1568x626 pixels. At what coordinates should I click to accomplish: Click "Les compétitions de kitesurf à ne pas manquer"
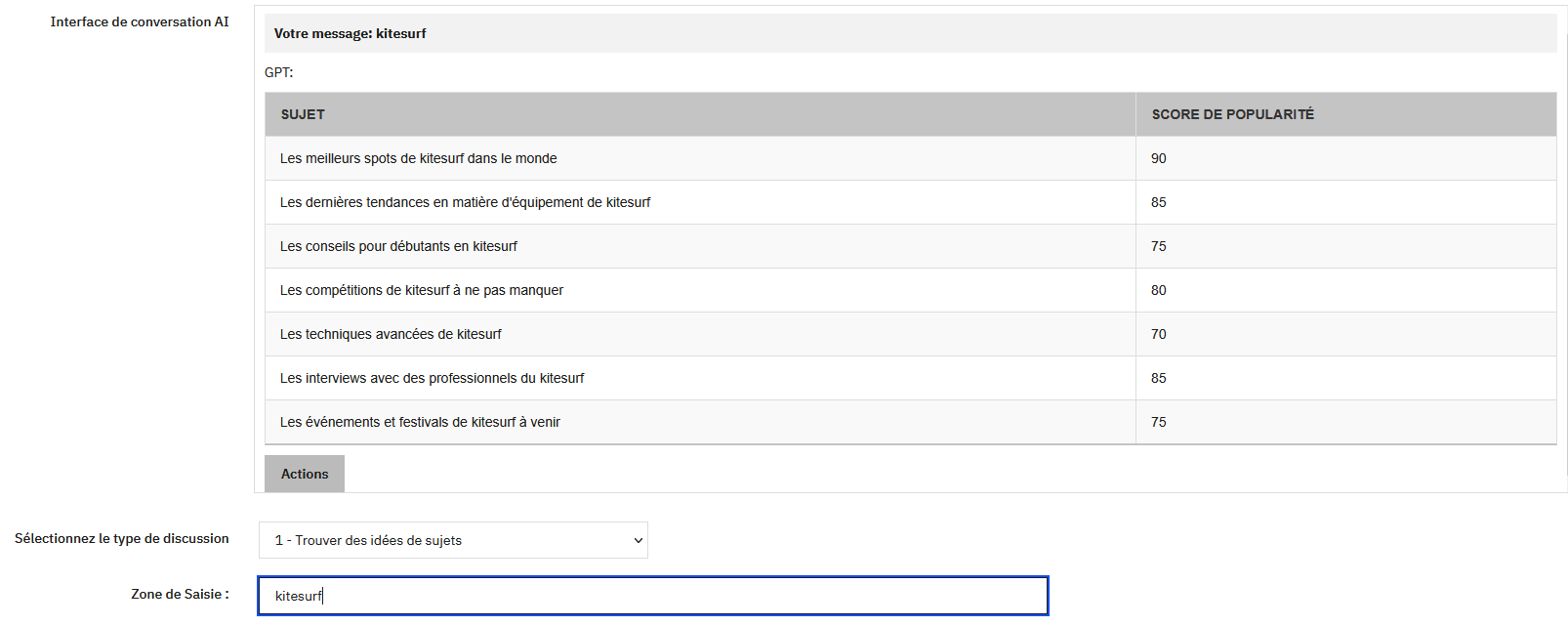(422, 290)
